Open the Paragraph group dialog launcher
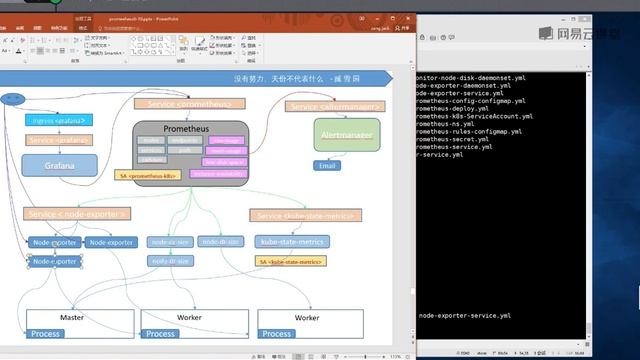640x360 pixels. 125,61
